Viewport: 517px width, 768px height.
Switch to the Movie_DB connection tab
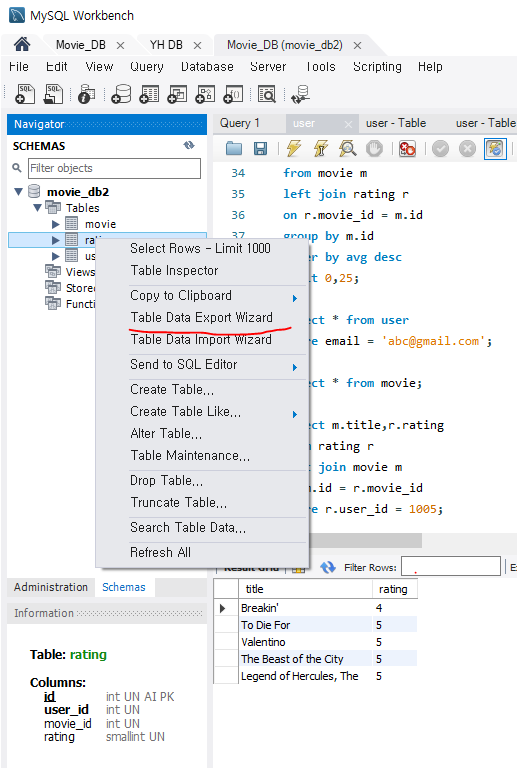81,45
